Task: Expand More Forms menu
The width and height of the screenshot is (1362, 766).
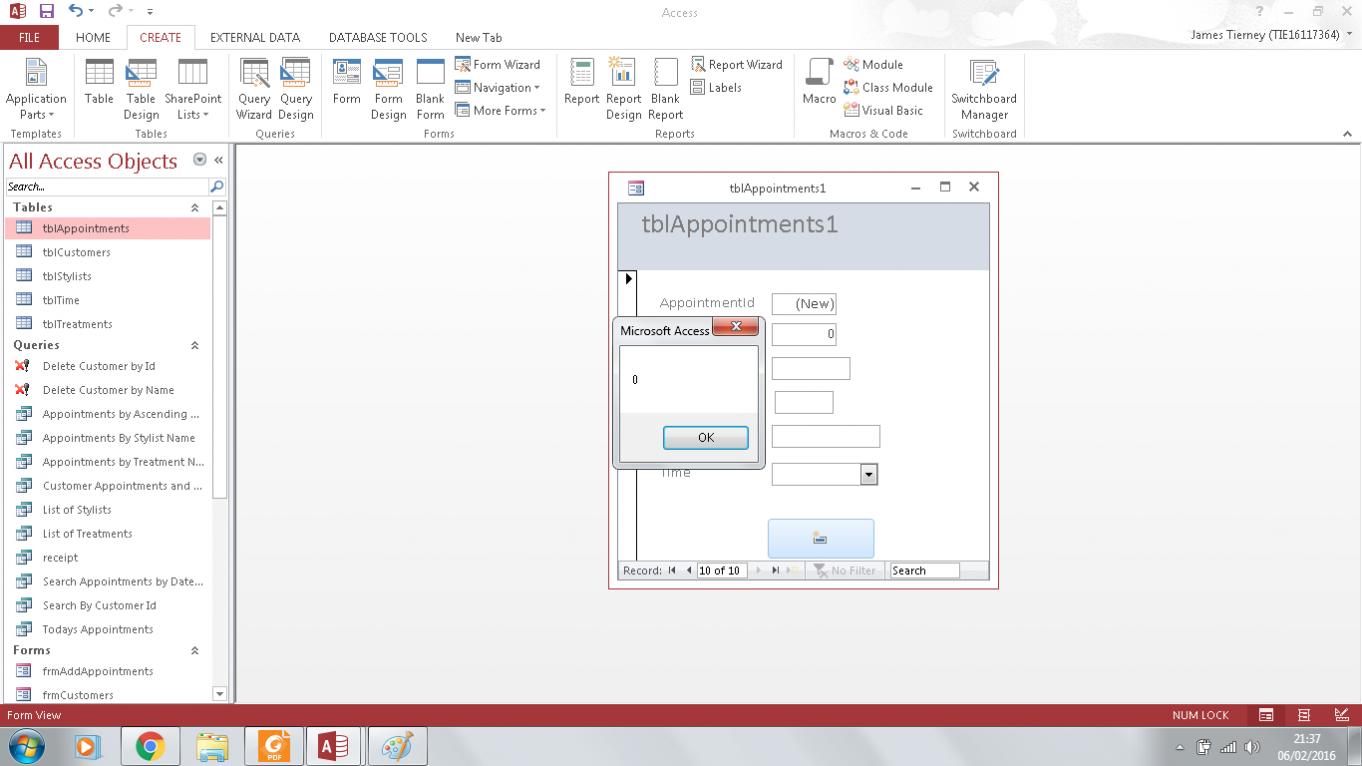Action: click(x=501, y=110)
